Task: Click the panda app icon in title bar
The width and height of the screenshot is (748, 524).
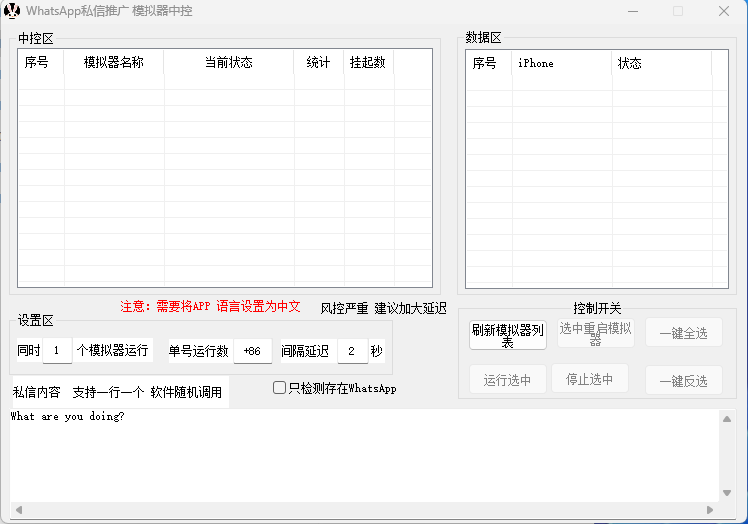Action: tap(12, 11)
